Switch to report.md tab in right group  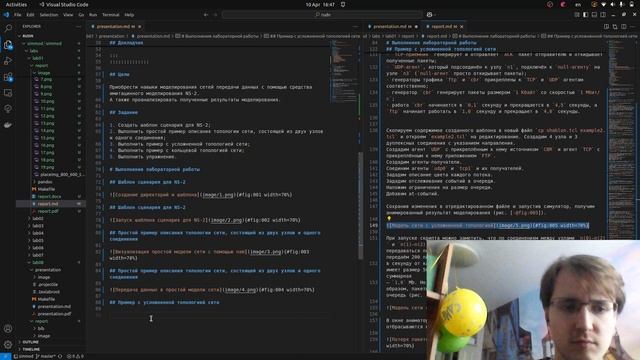click(443, 27)
